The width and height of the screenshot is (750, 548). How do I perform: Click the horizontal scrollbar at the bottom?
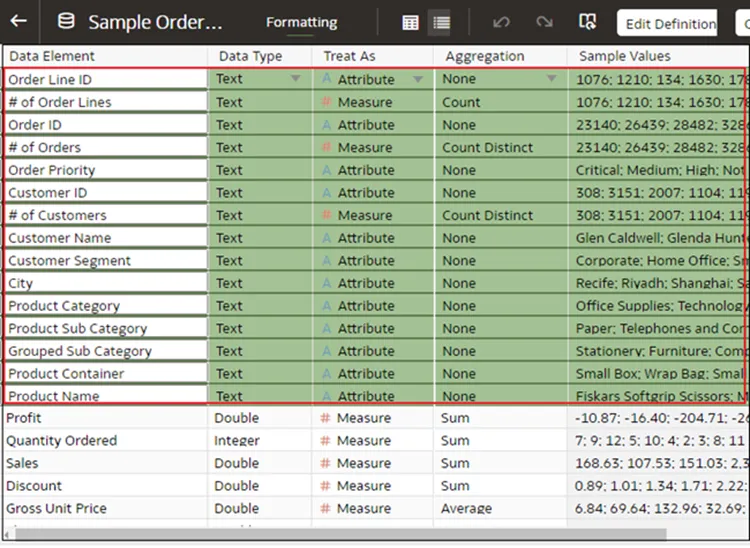(x=340, y=535)
